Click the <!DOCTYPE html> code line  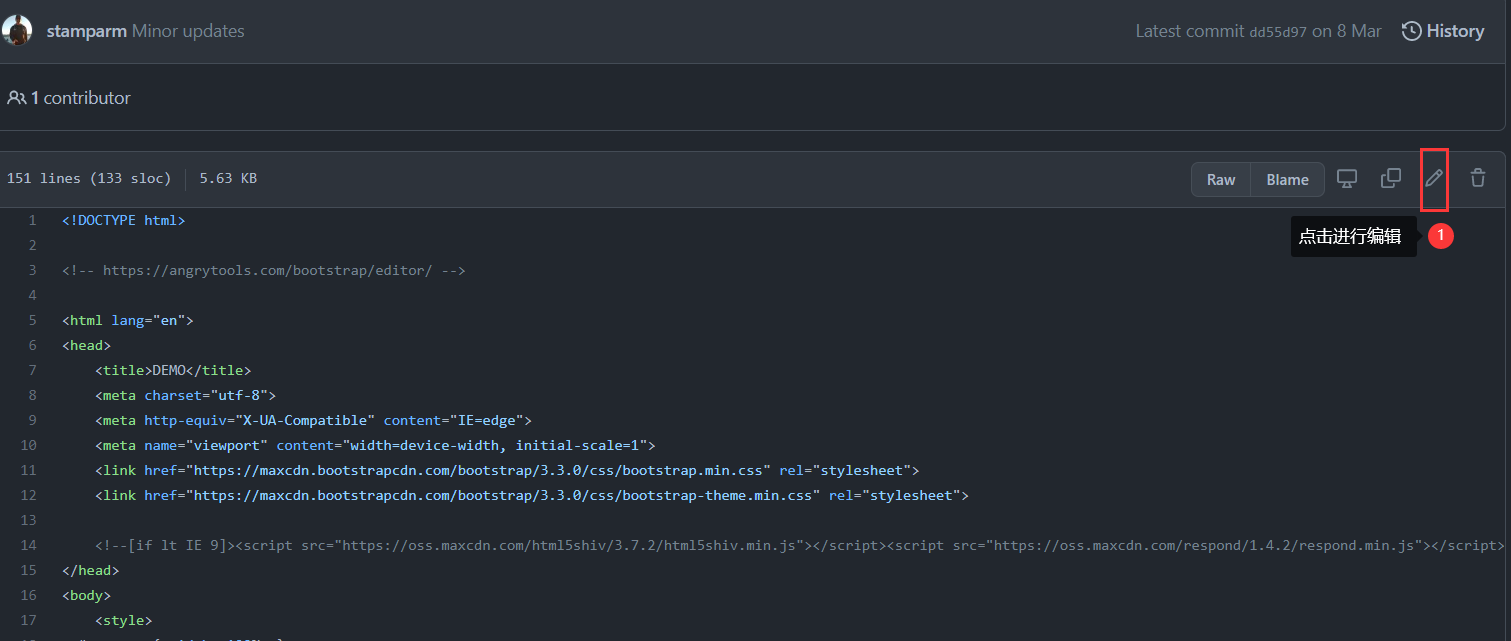tap(124, 220)
